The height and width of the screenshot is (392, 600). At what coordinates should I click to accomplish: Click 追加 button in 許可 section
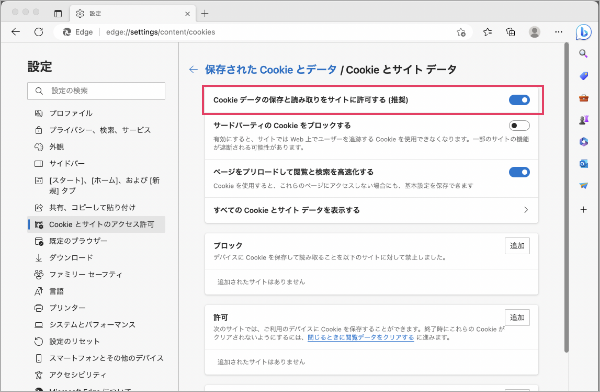pos(517,318)
